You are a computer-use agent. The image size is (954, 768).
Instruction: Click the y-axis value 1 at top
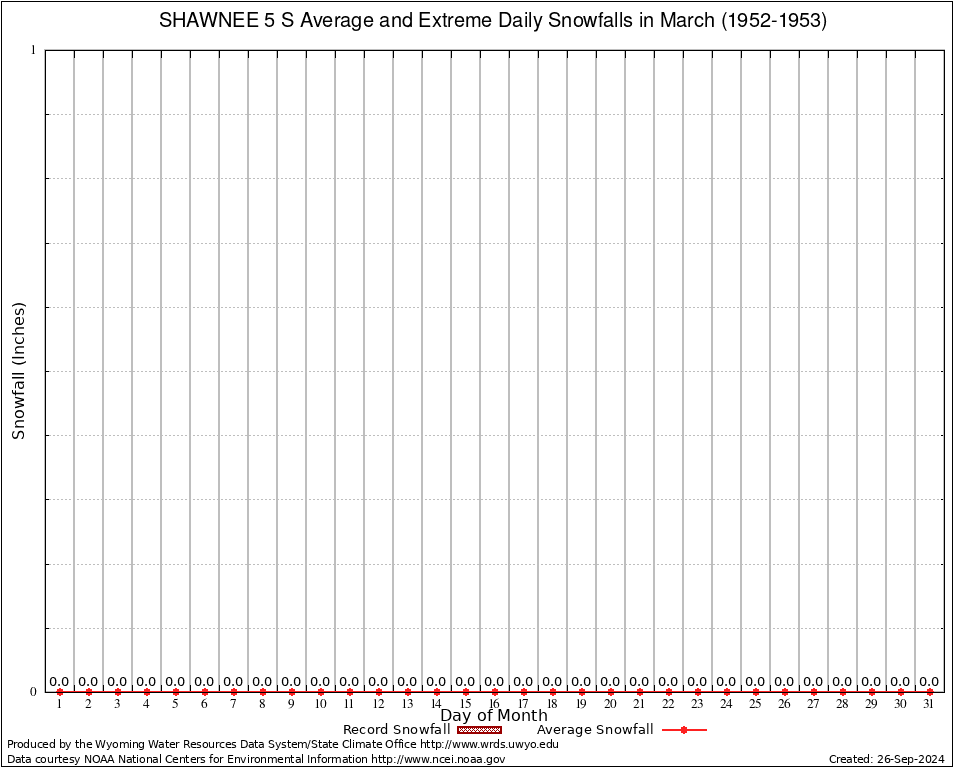click(x=33, y=50)
